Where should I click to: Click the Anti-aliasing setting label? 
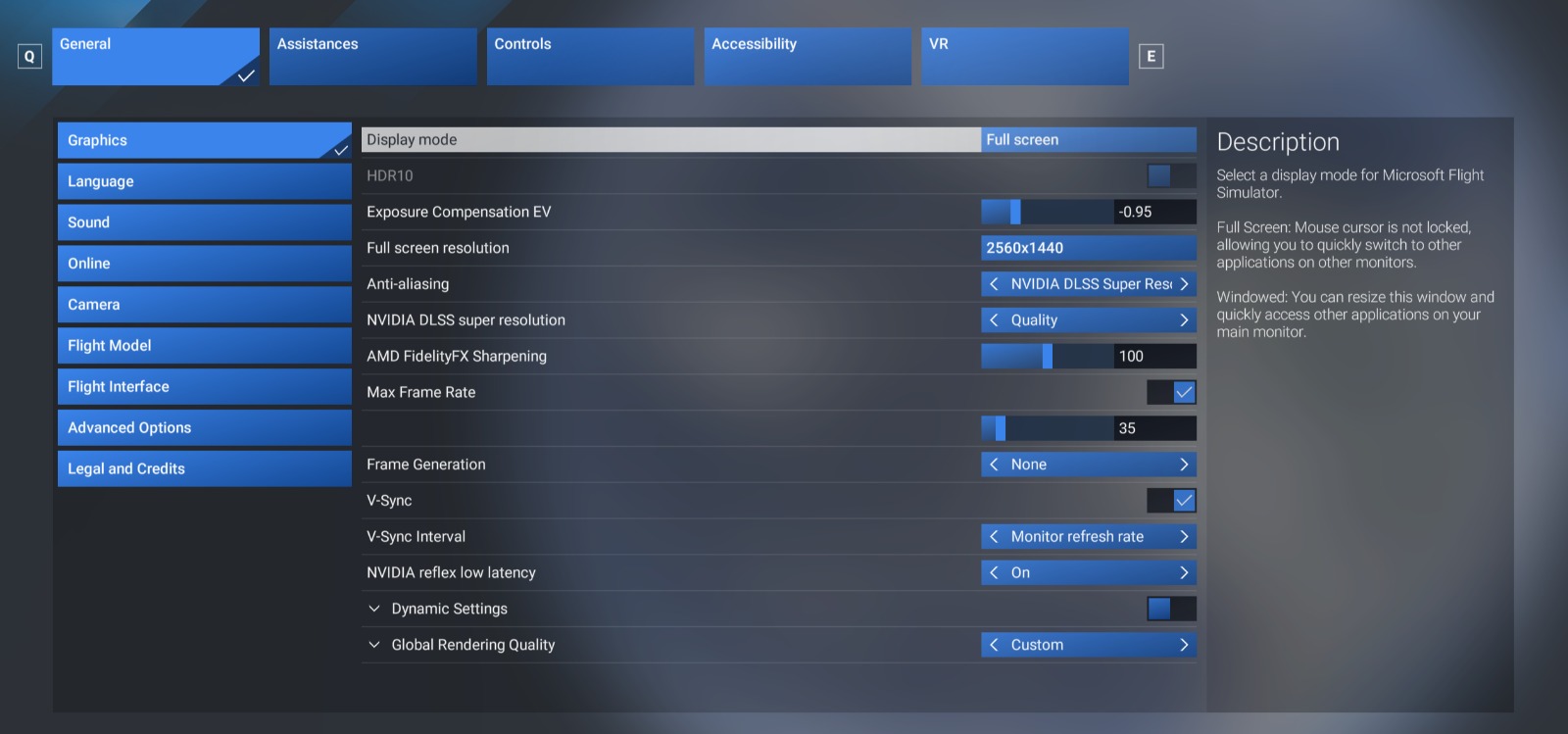[408, 284]
